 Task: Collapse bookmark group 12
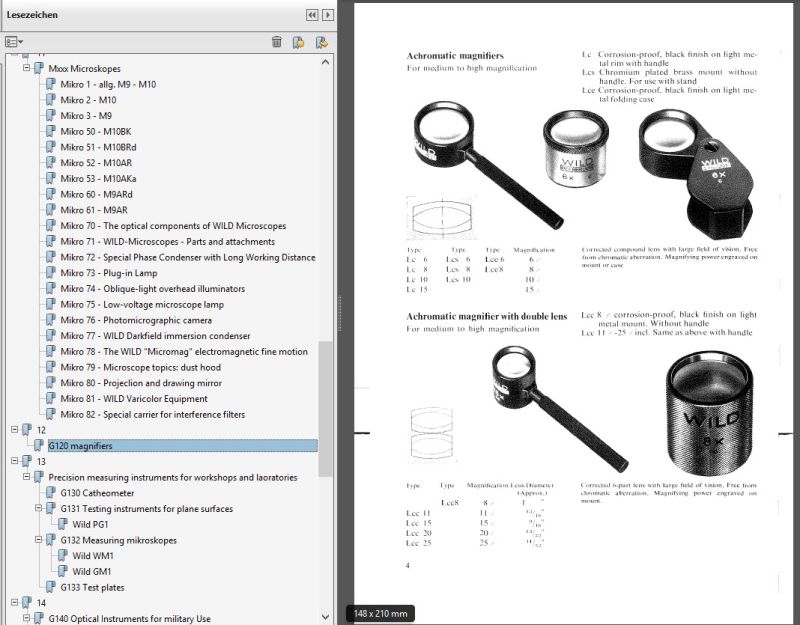click(x=15, y=430)
